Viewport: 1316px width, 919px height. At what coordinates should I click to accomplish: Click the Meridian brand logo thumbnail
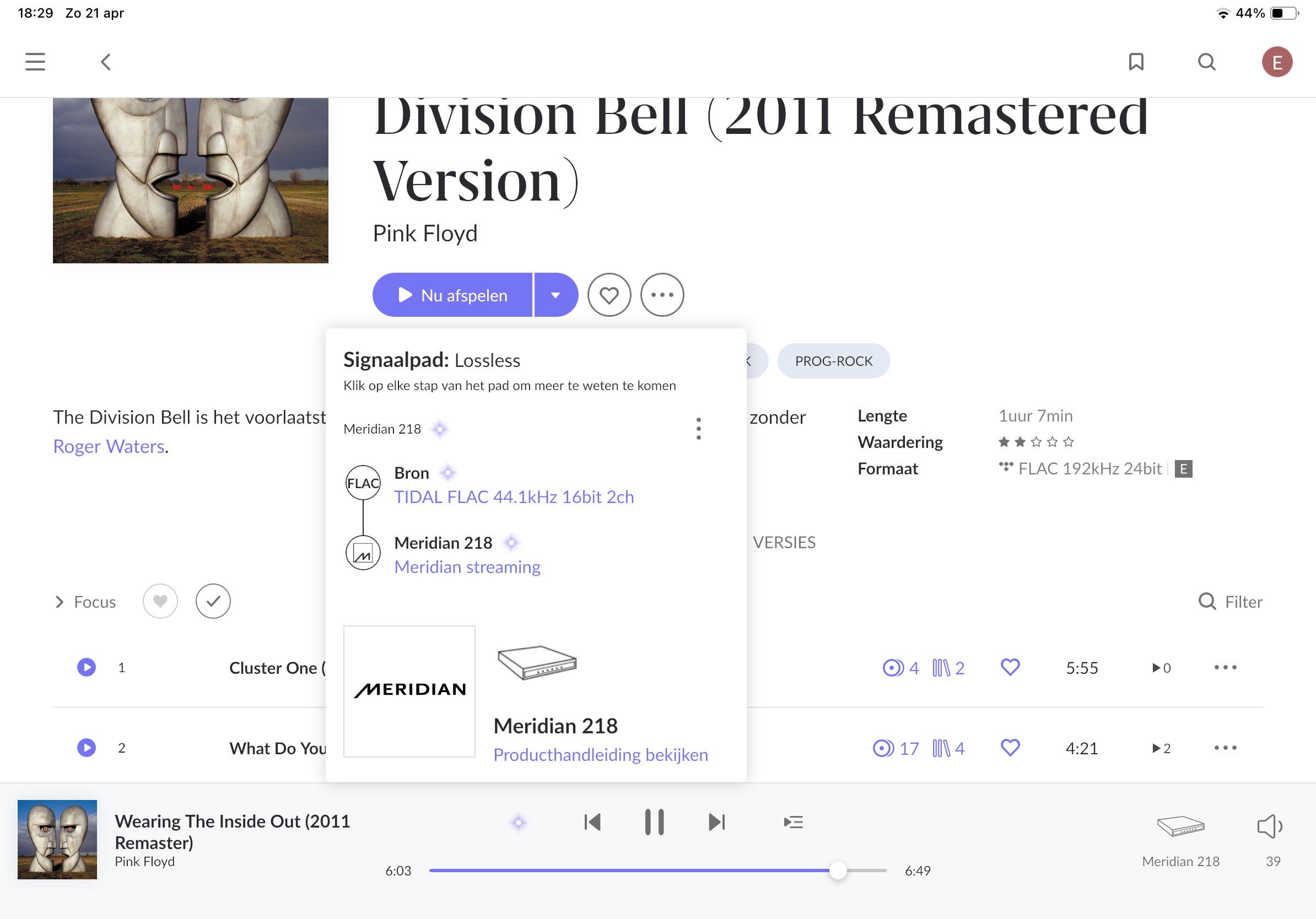[409, 691]
